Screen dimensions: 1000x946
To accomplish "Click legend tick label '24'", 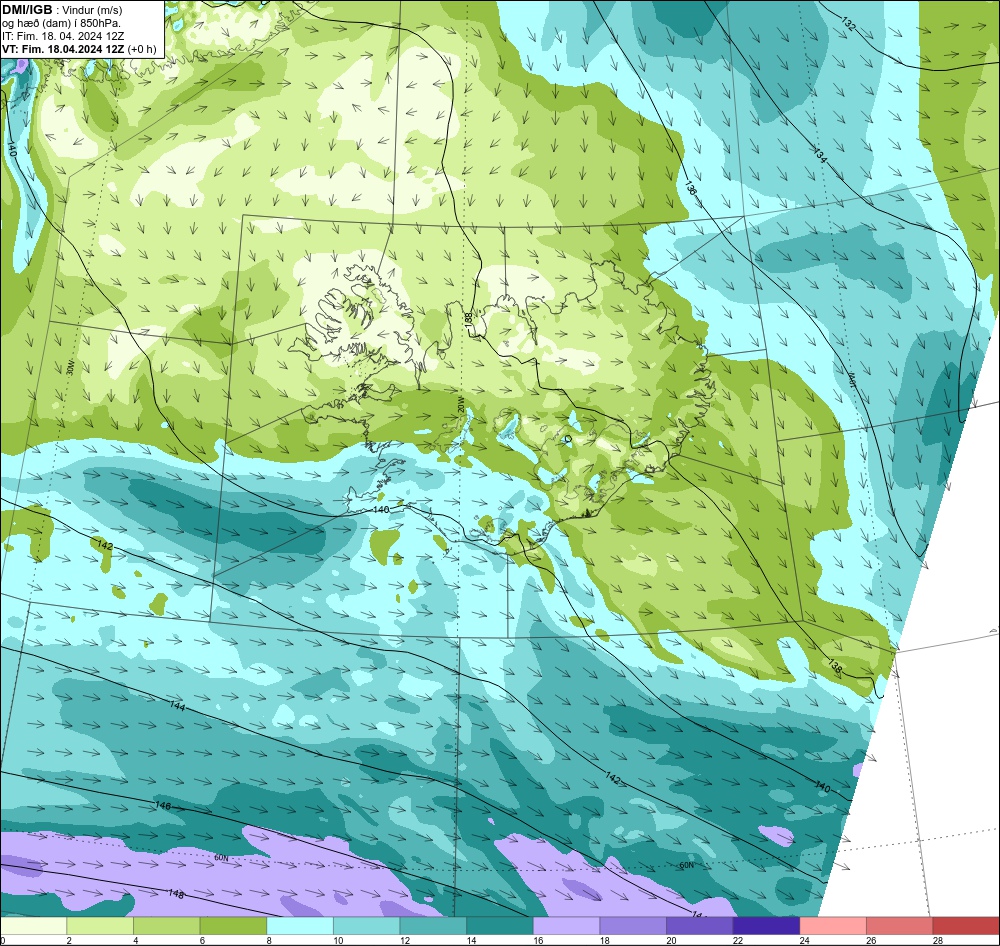I will tap(805, 940).
